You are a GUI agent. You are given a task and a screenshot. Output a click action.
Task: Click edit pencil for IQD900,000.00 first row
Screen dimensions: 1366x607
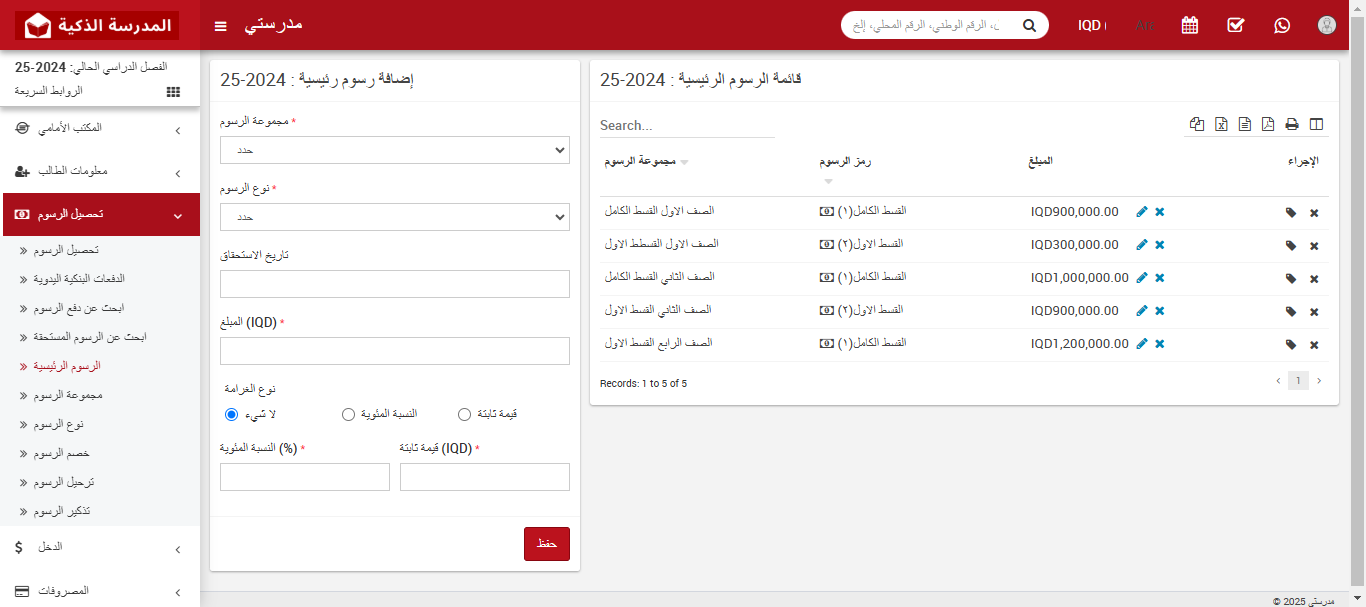[x=1142, y=212]
